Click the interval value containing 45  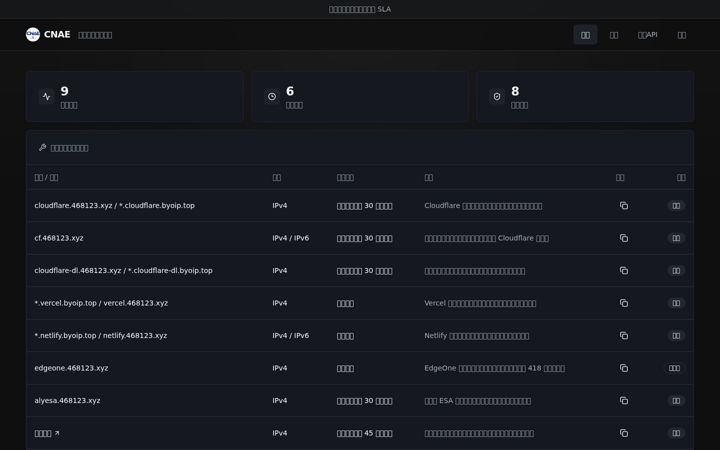(365, 433)
